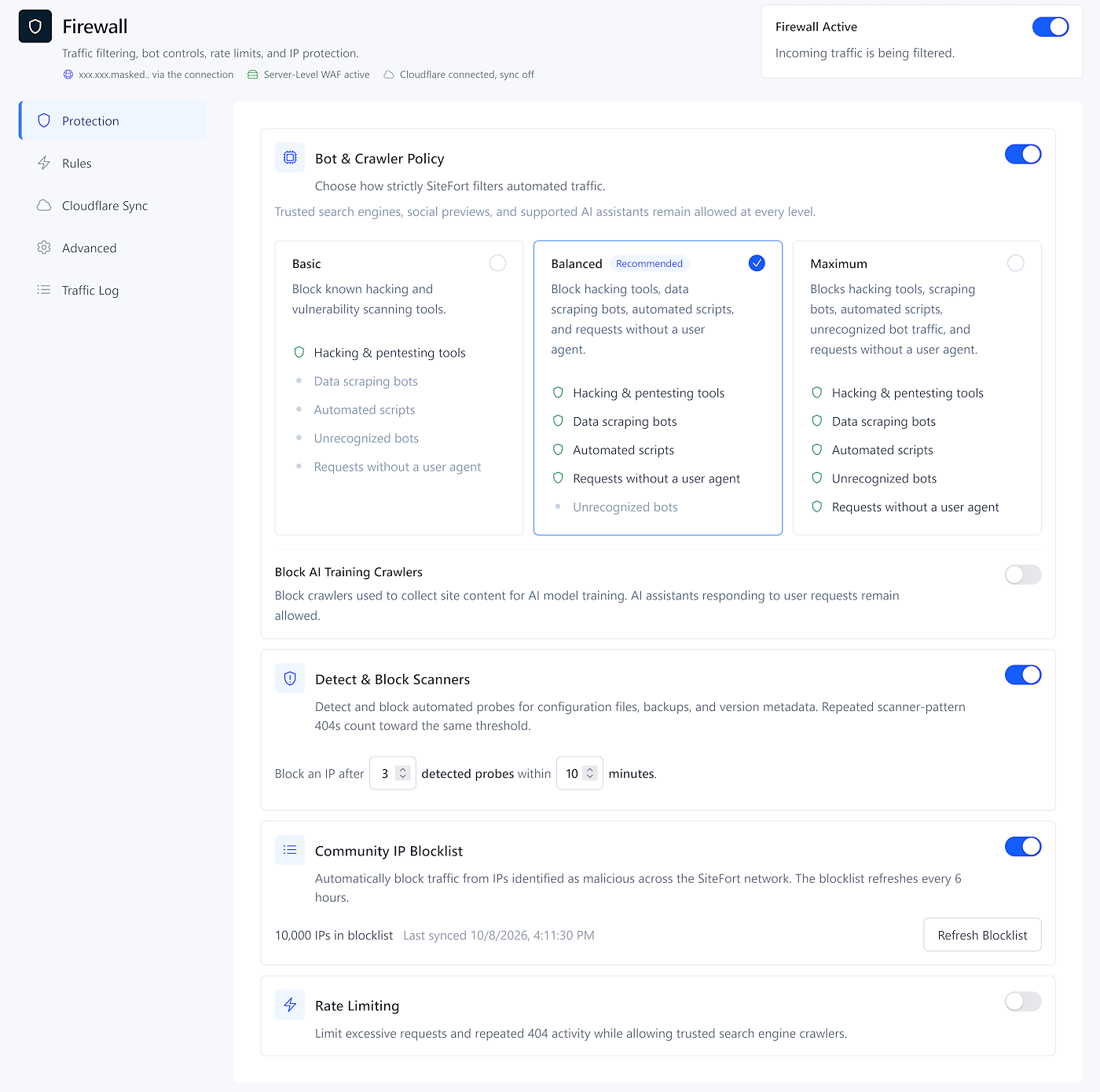Focus the minutes number field
Viewport: 1100px width, 1092px height.
point(579,773)
